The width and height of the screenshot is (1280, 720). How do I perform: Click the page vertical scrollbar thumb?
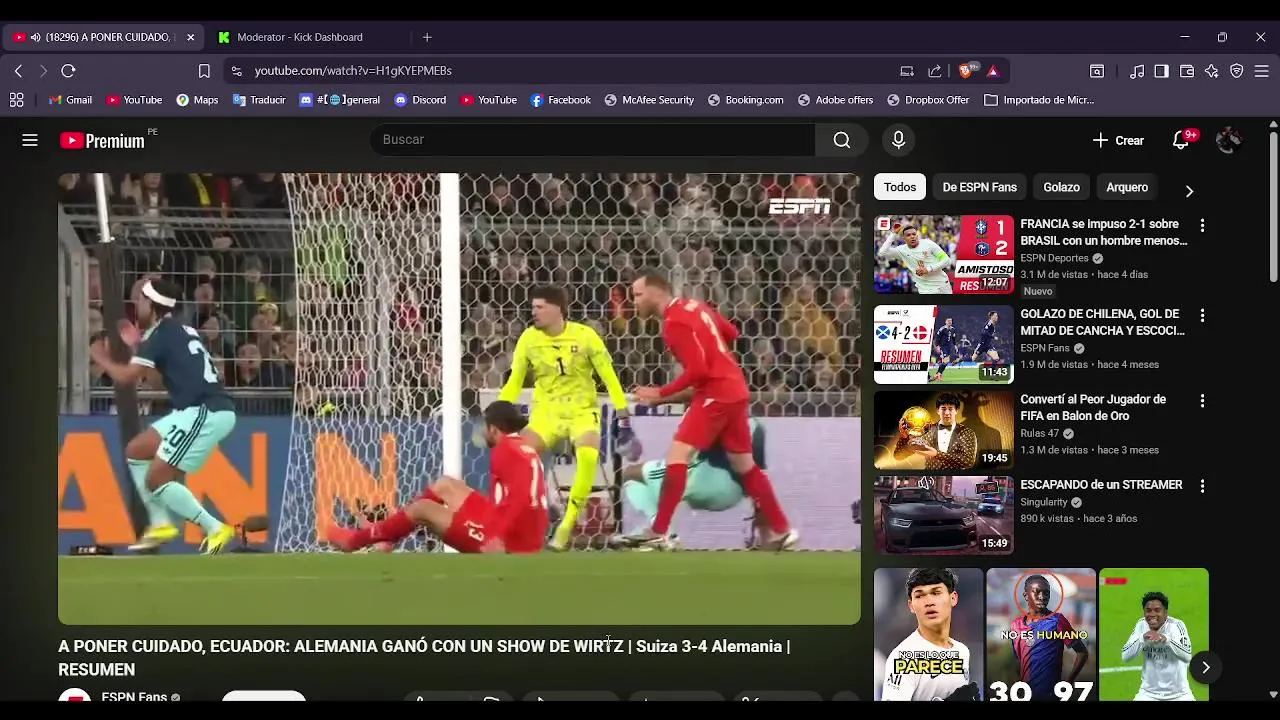tap(1273, 206)
